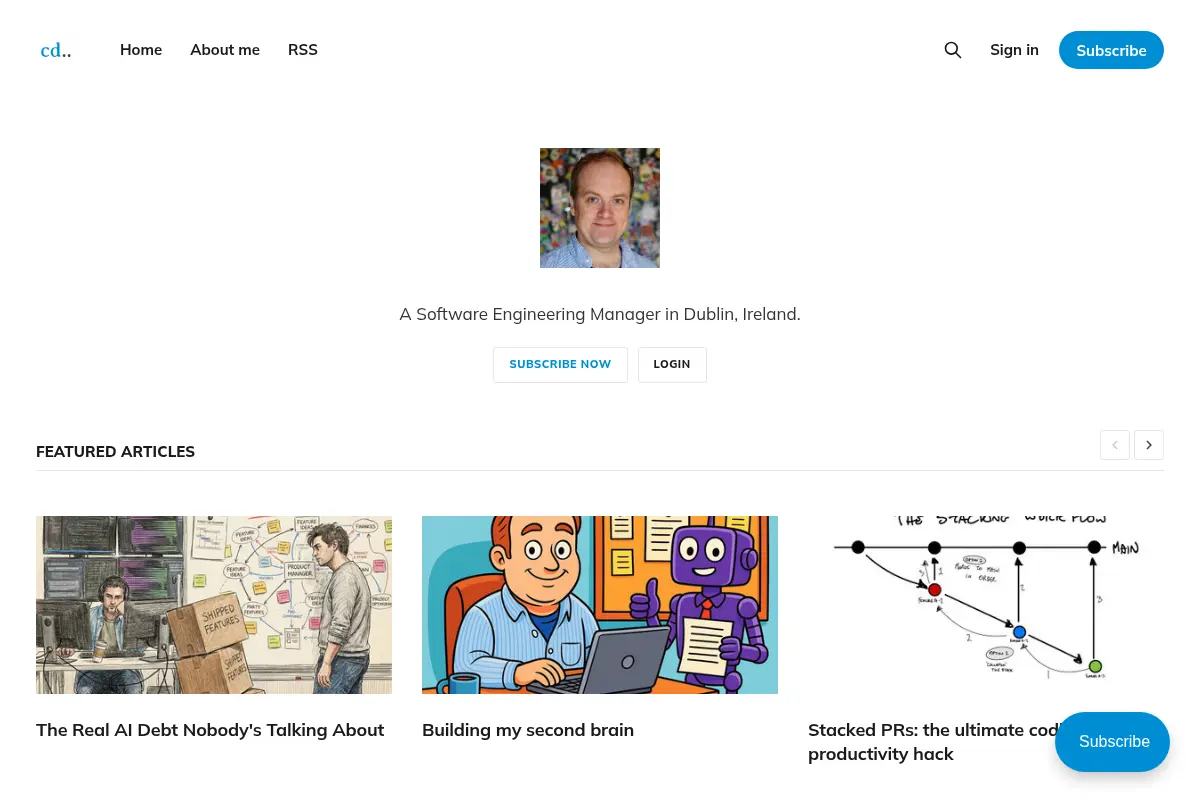The image size is (1200, 800).
Task: Open the Home menu item
Action: (141, 50)
